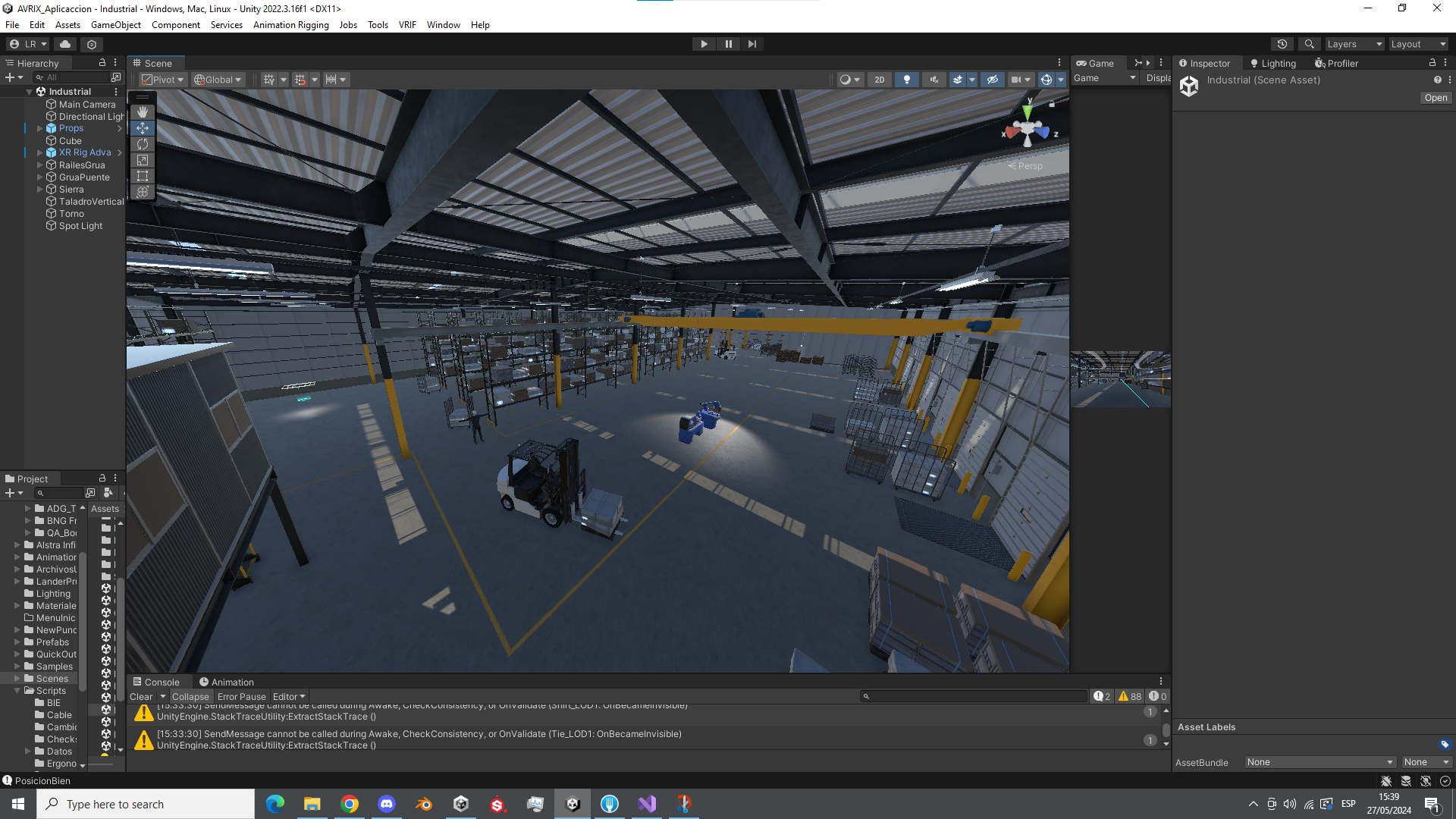Expand the GruaPuente object
Image resolution: width=1456 pixels, height=819 pixels.
point(40,177)
